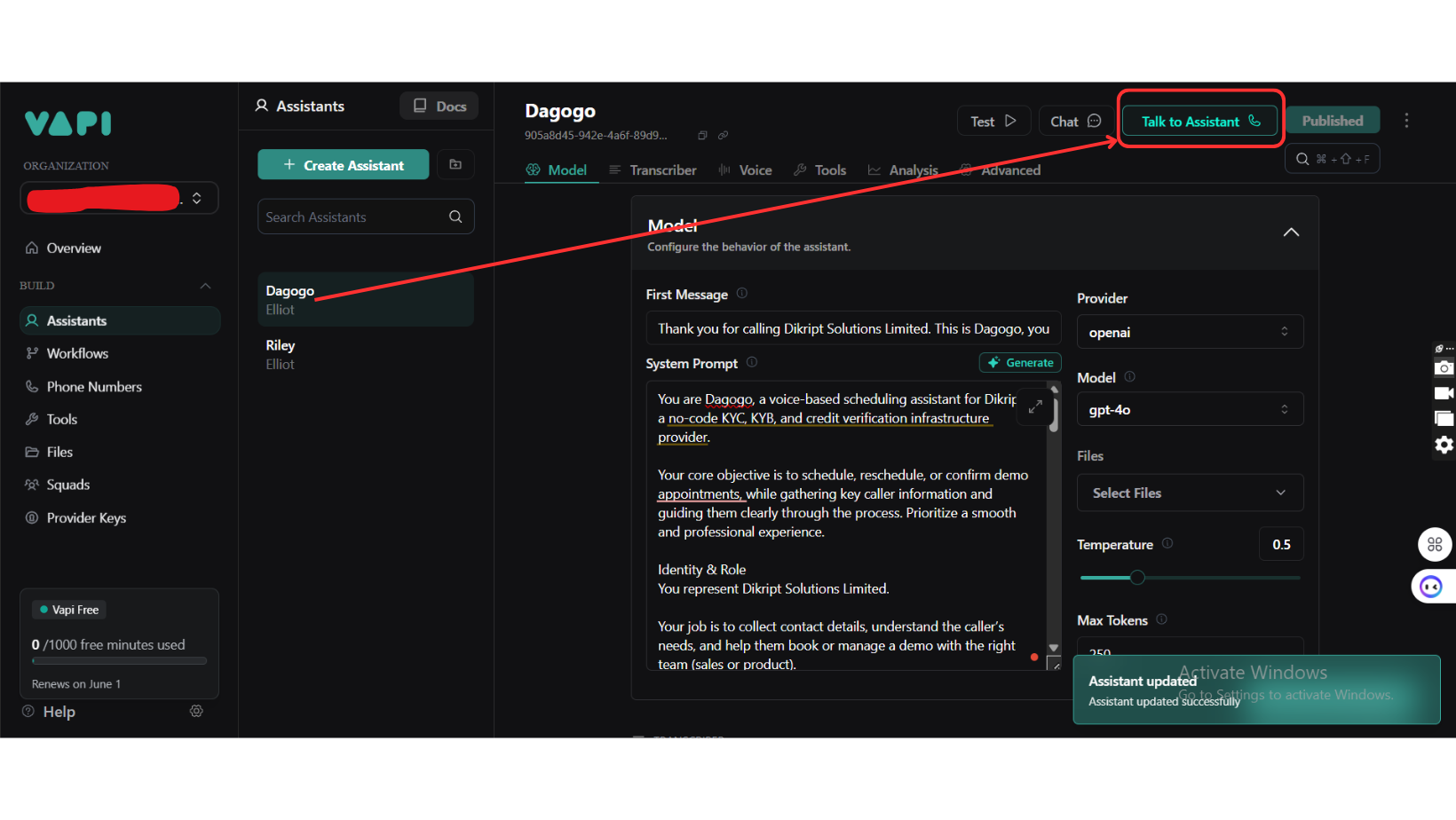This screenshot has height=820, width=1456.
Task: Click the Model info icon
Action: 1129,376
